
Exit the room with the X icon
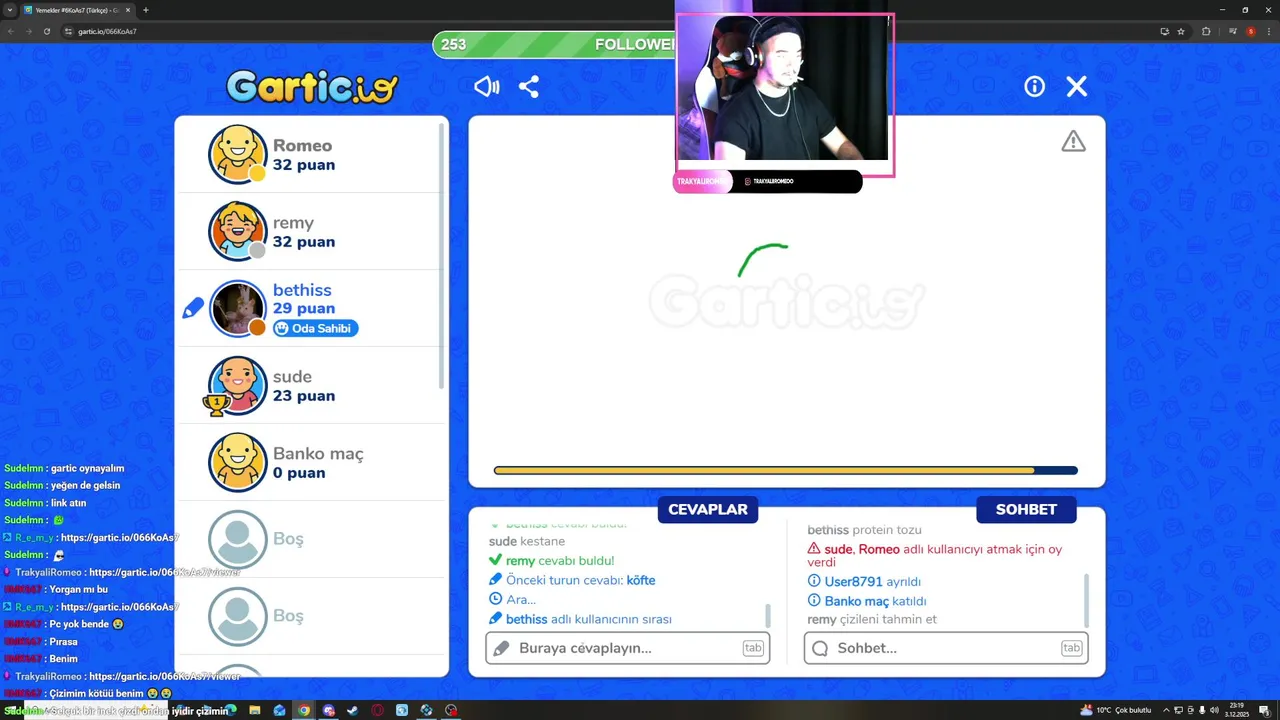(1077, 87)
